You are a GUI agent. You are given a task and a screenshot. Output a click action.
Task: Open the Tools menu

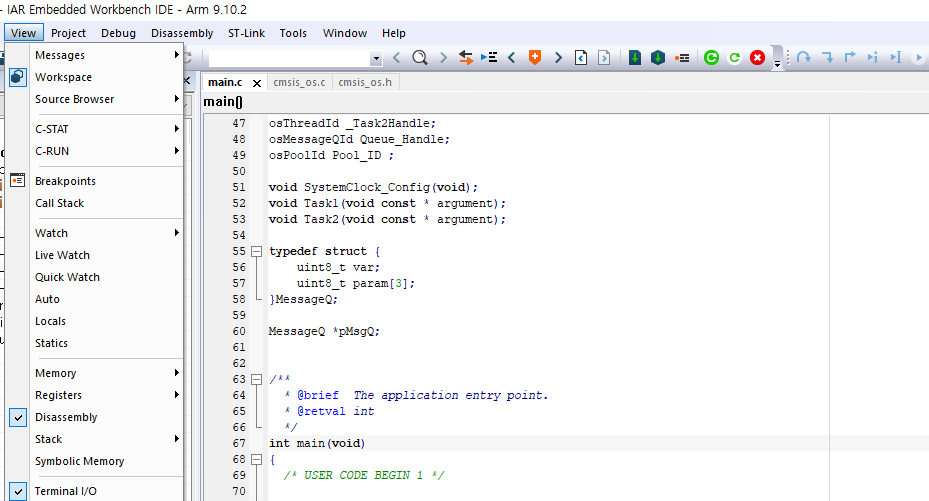coord(293,33)
